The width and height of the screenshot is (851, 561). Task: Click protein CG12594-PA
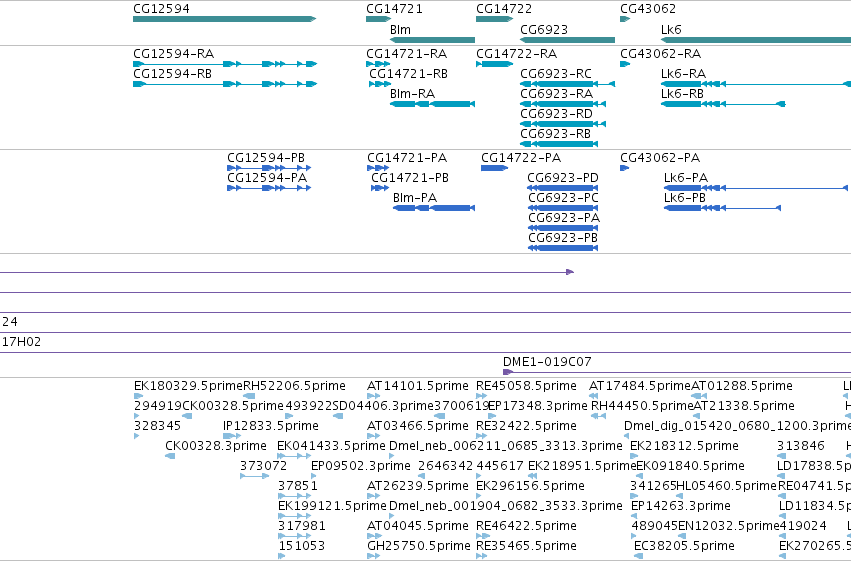point(269,188)
